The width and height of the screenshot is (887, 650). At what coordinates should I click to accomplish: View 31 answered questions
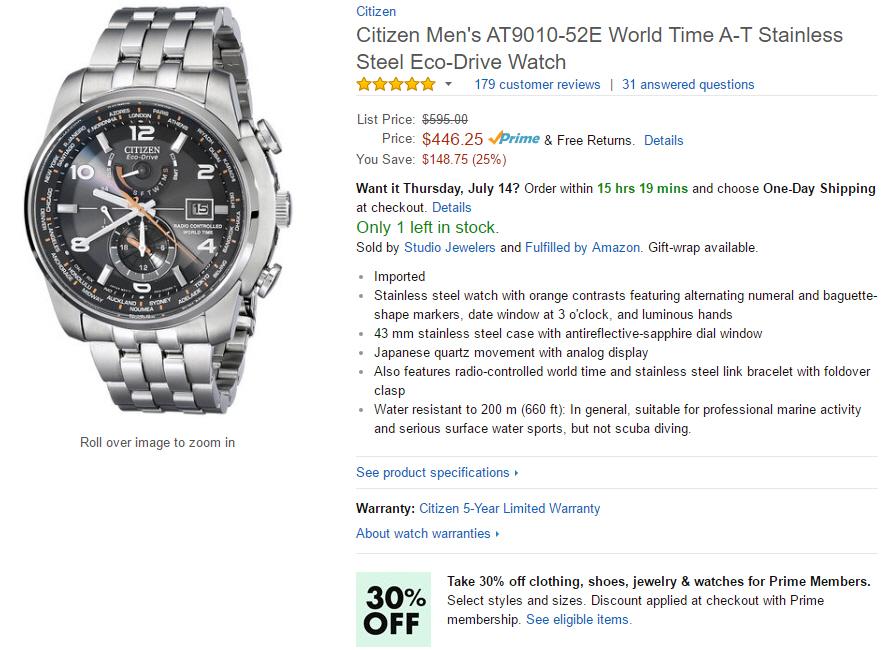(x=688, y=85)
